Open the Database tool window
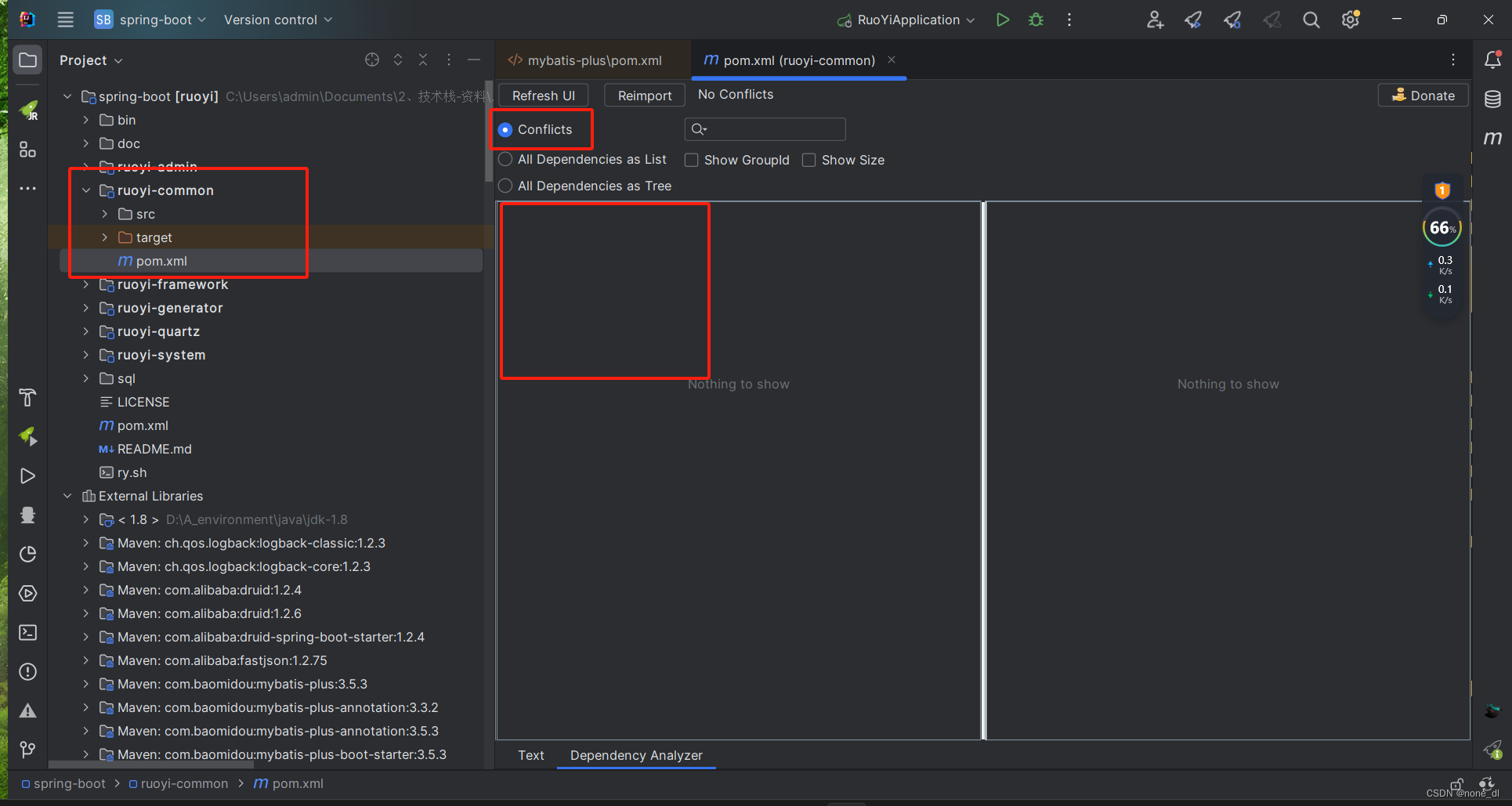The width and height of the screenshot is (1512, 806). pyautogui.click(x=1492, y=99)
